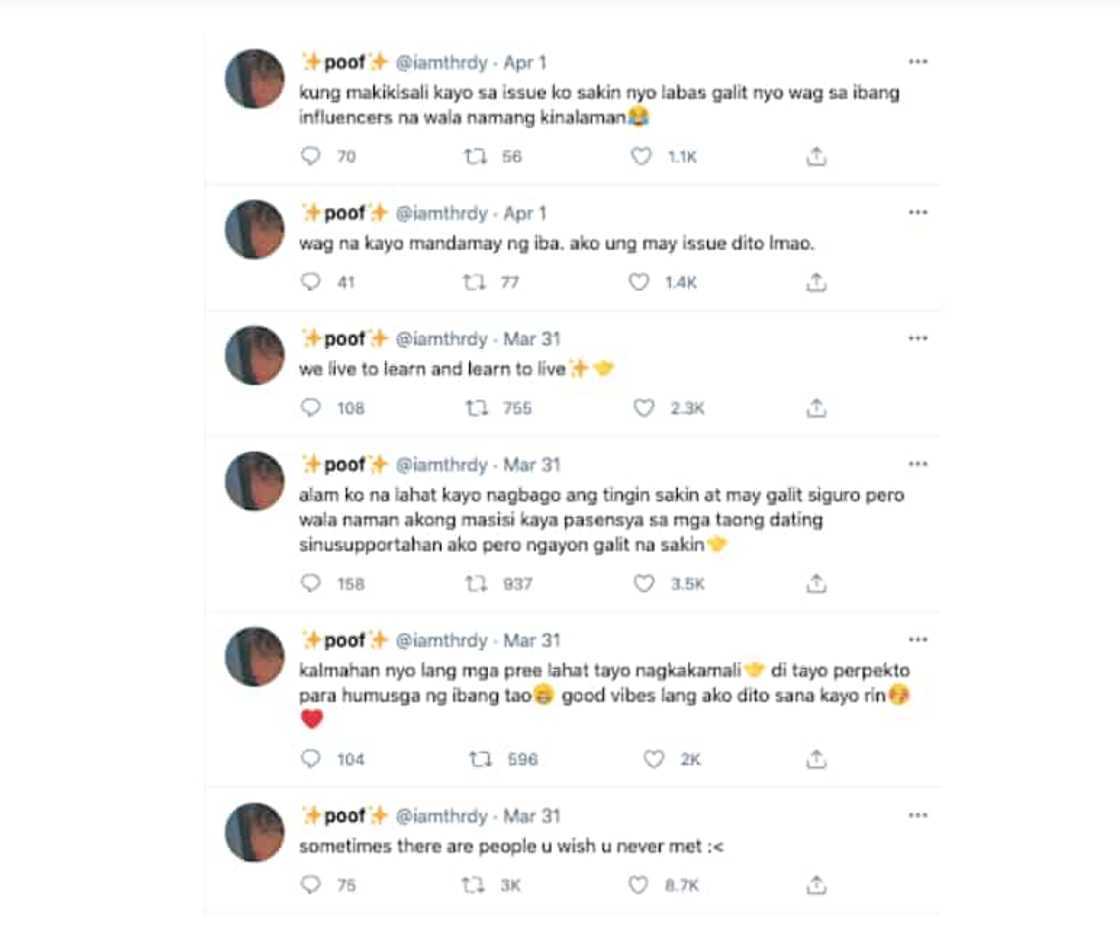Select the reply icon on the top 'kung makikisali' tweet
Viewport: 1120px width, 937px height.
[310, 156]
